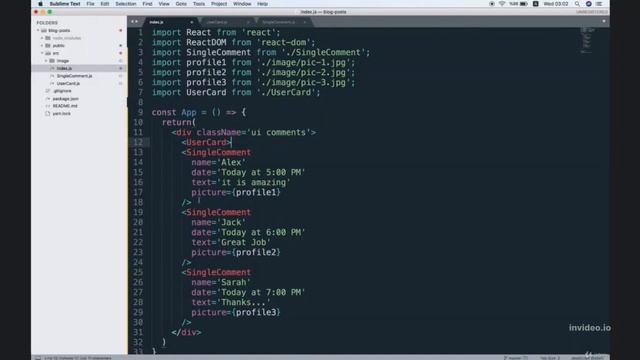Open the Goto menu
Screen dimensions: 640x360
pos(181,4)
